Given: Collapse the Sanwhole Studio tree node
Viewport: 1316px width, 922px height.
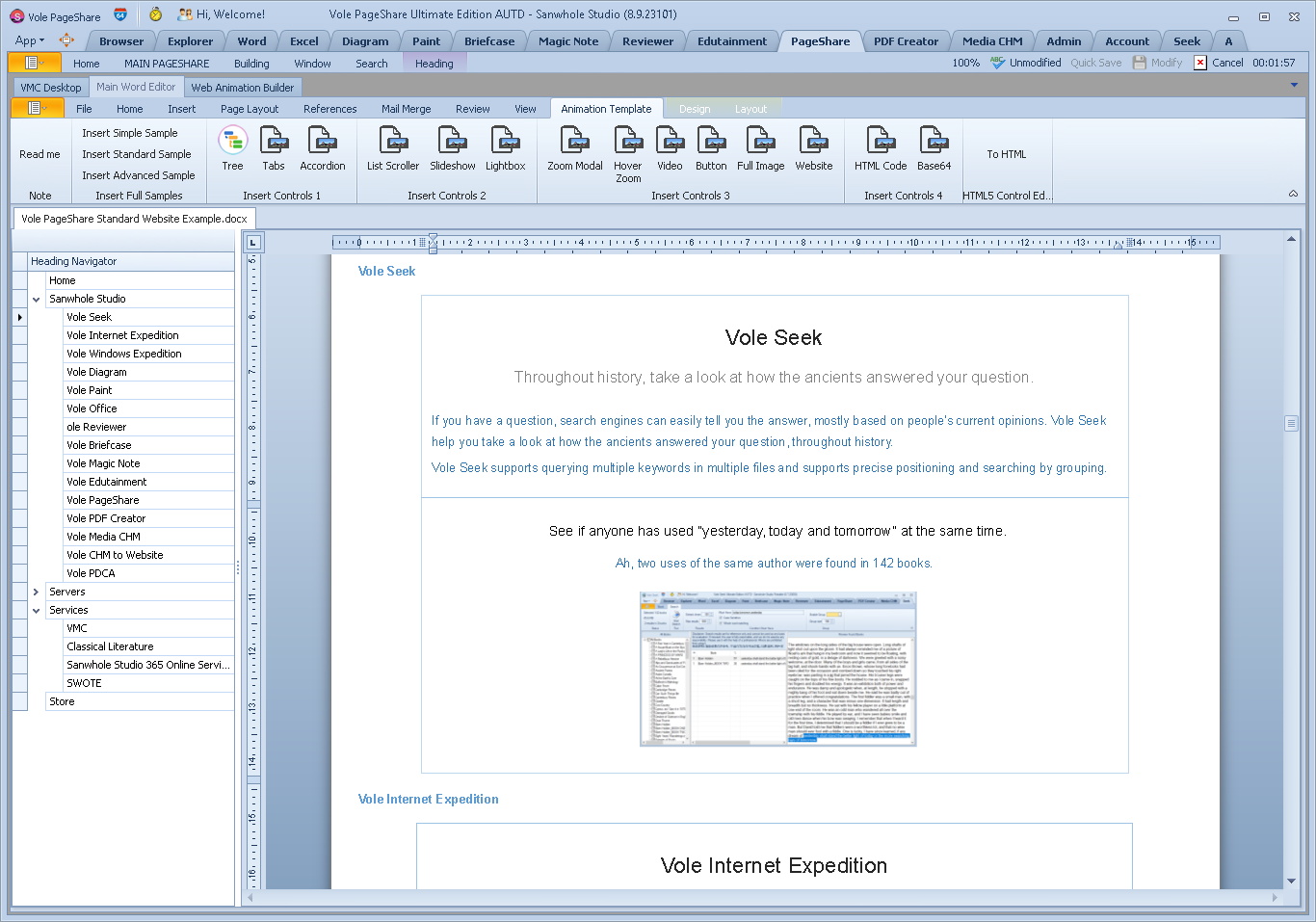Looking at the screenshot, I should pos(37,299).
